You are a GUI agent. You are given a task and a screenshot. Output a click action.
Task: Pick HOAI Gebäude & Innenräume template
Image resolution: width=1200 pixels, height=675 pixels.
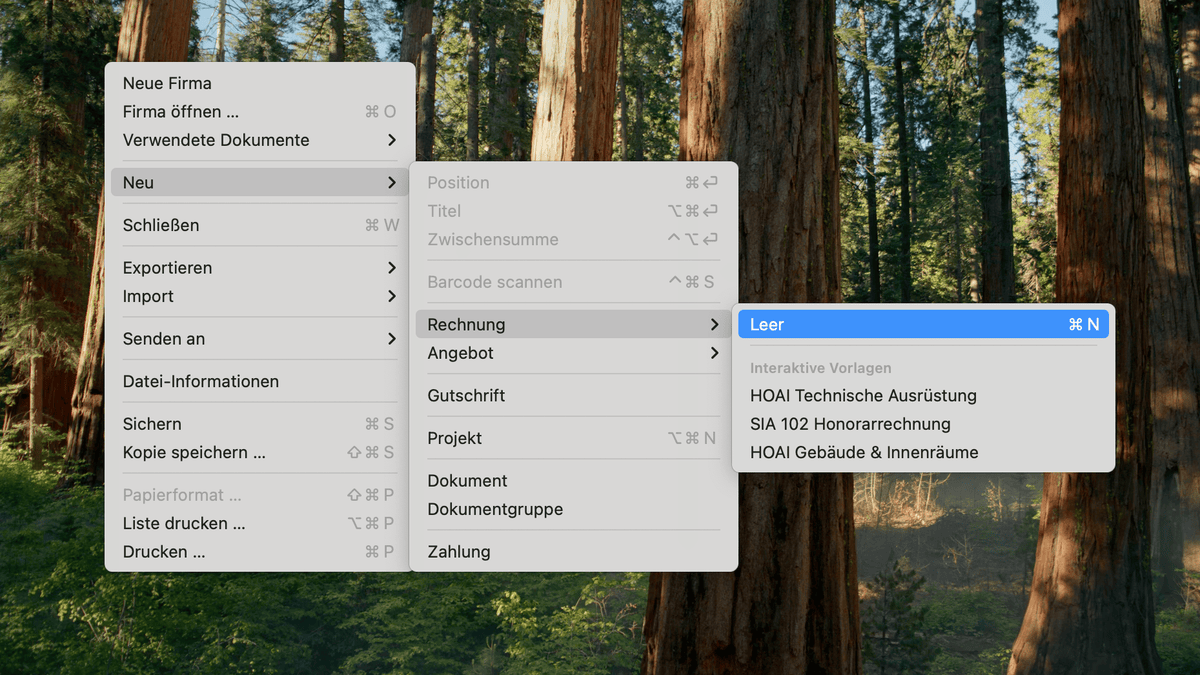click(x=923, y=452)
